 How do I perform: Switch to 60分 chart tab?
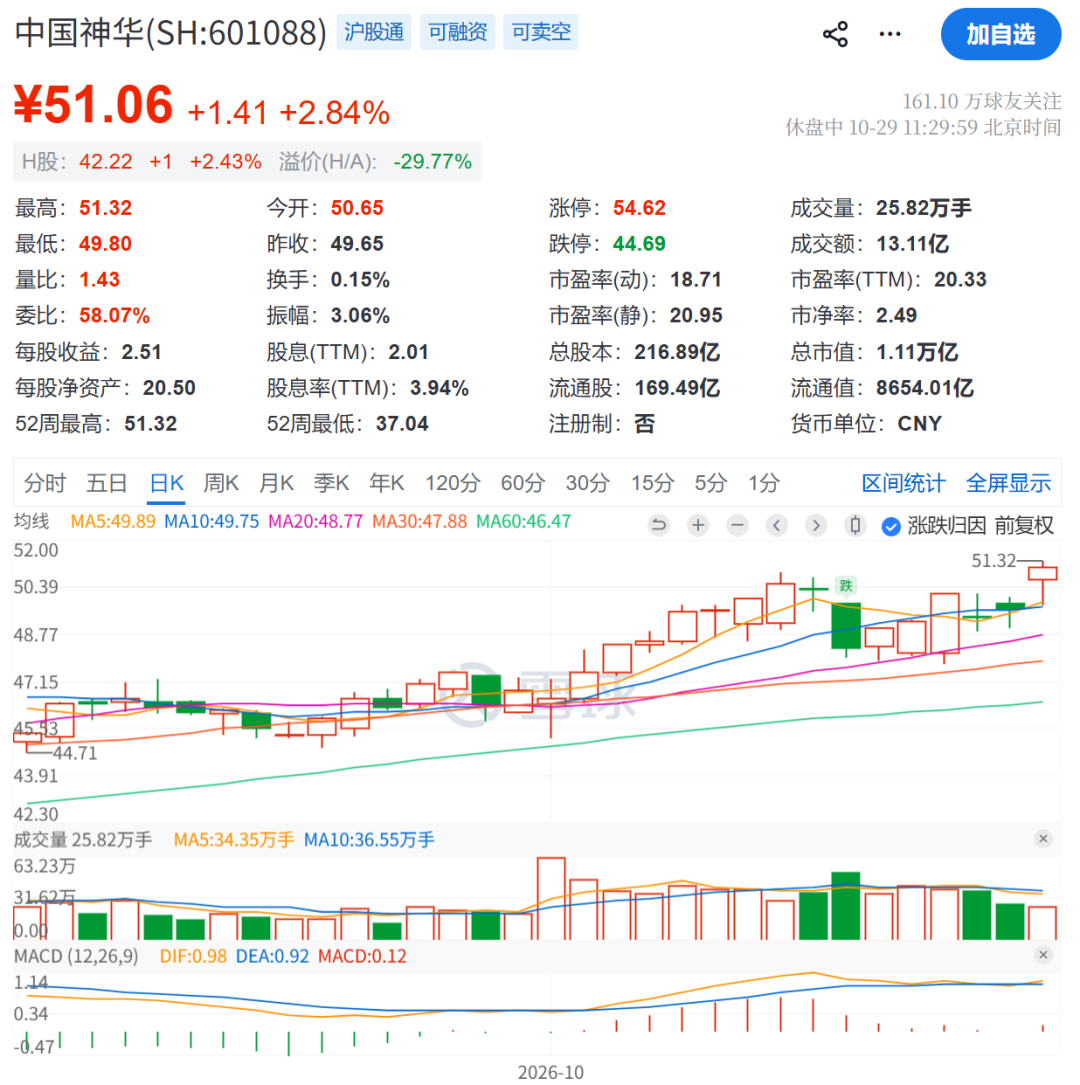pos(523,483)
